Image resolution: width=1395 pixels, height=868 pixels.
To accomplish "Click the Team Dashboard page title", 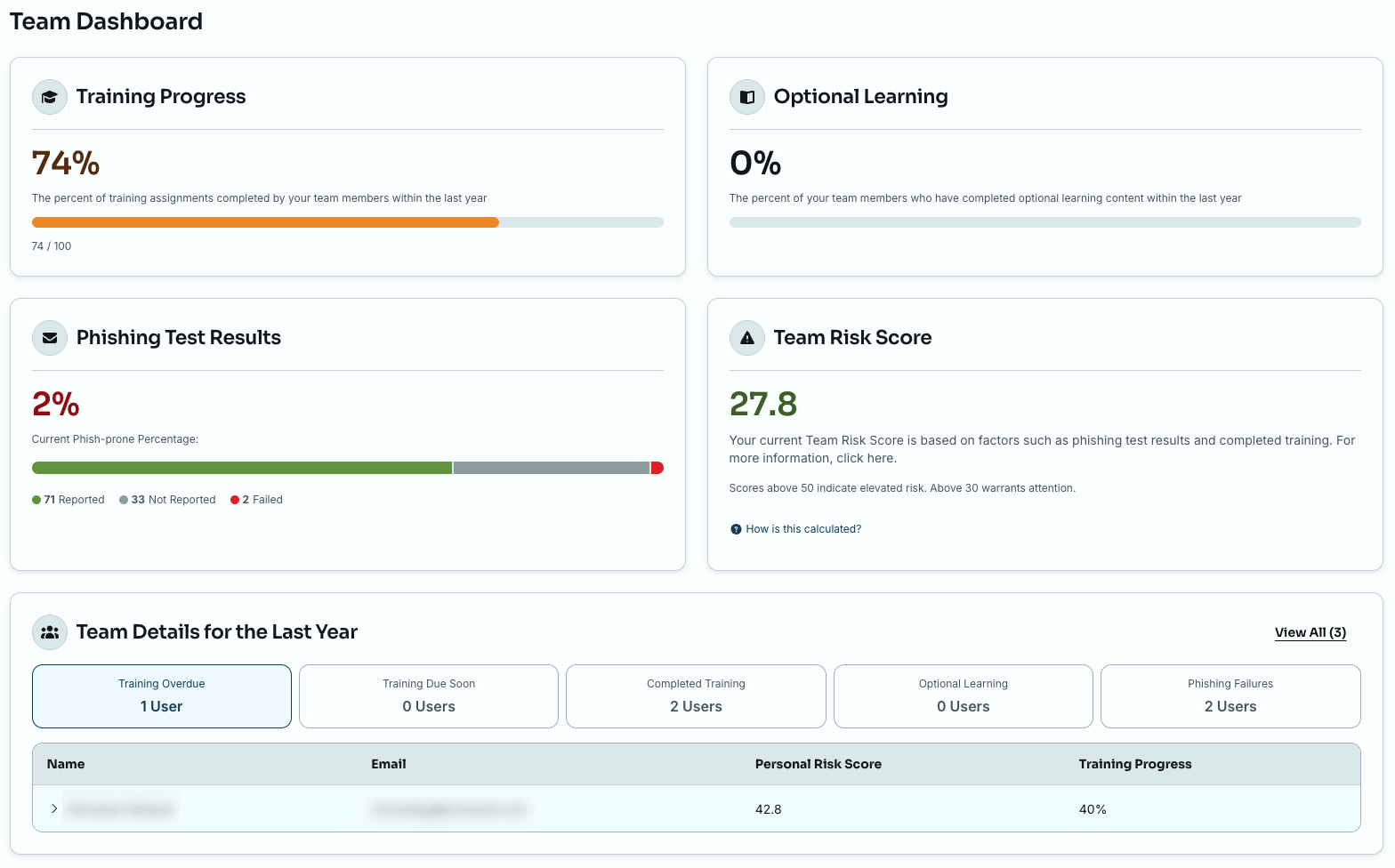I will (x=106, y=21).
